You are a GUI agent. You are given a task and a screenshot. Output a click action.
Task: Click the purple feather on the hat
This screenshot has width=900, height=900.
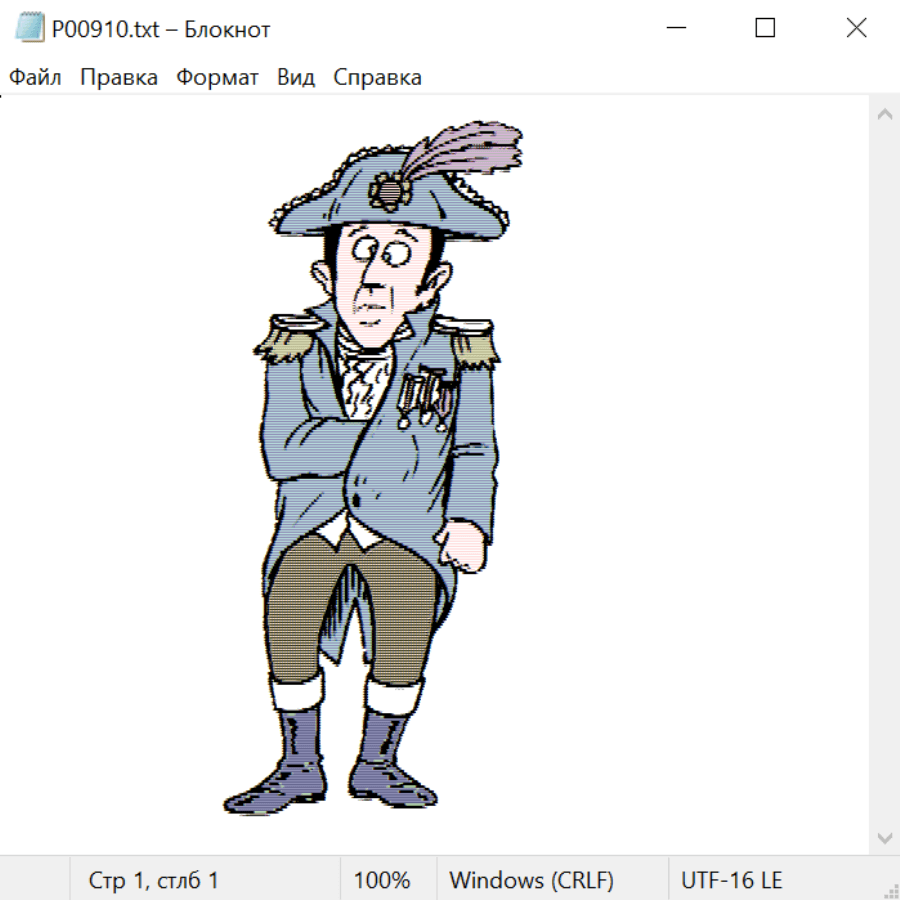470,150
